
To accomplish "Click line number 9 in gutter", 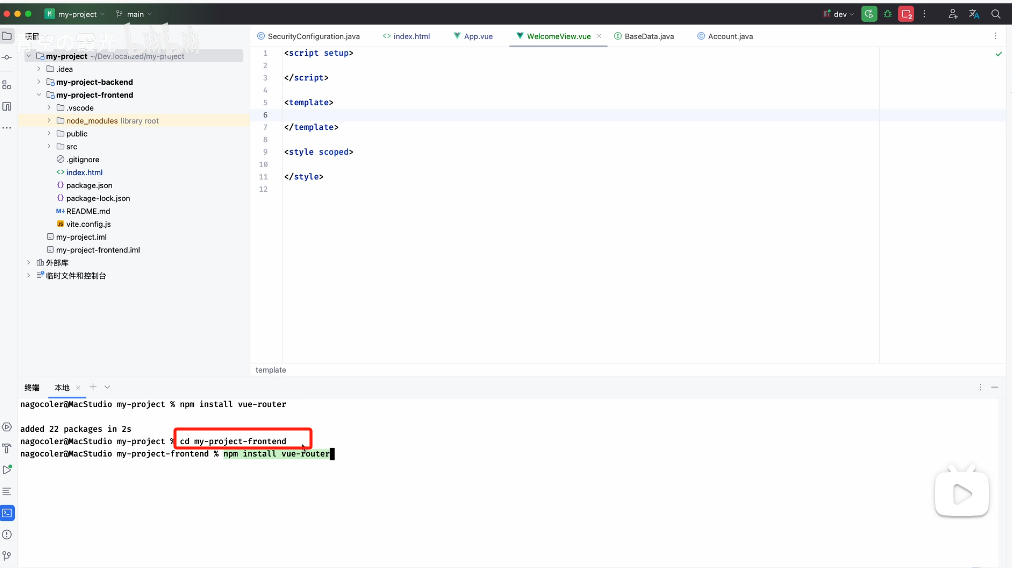I will coord(265,152).
